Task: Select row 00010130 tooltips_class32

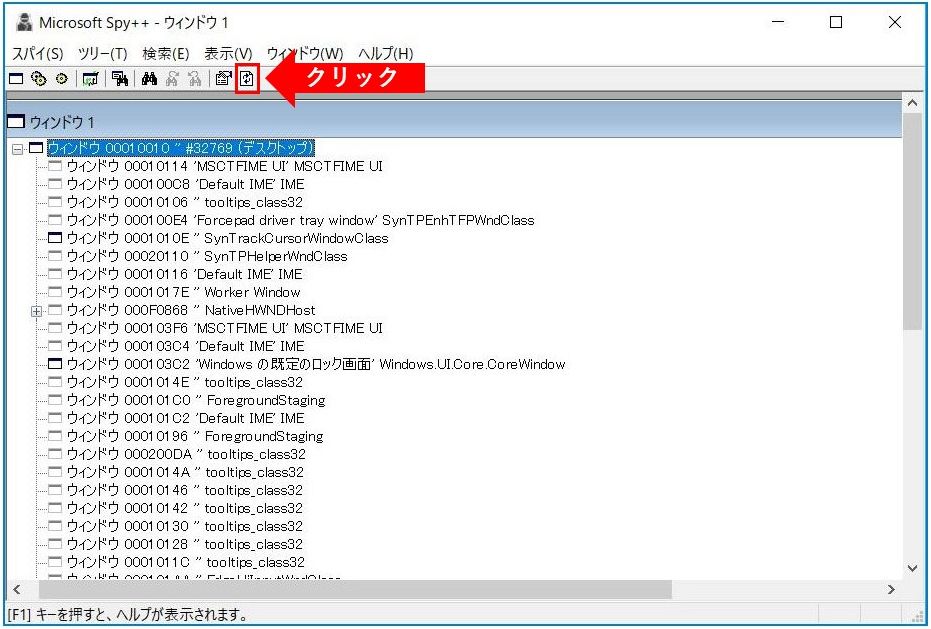Action: click(x=185, y=526)
